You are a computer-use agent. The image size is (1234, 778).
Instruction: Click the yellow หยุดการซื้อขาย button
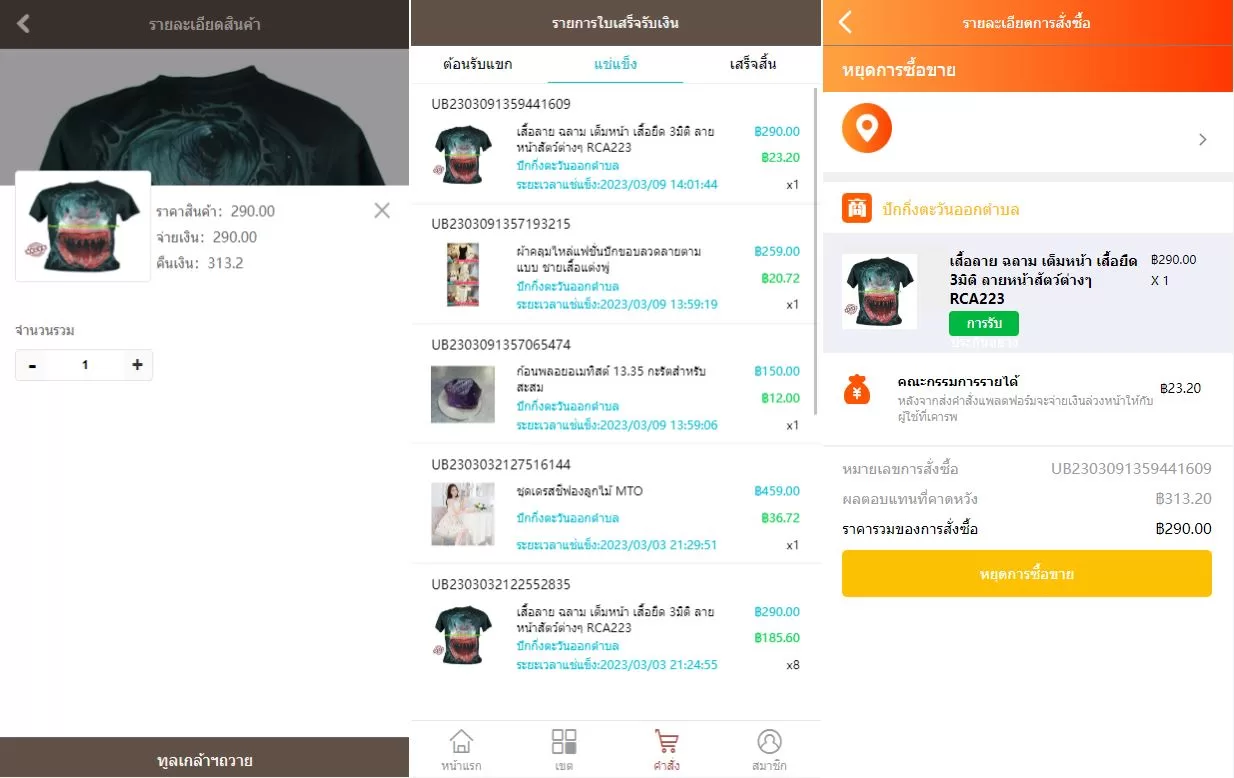(x=1027, y=574)
